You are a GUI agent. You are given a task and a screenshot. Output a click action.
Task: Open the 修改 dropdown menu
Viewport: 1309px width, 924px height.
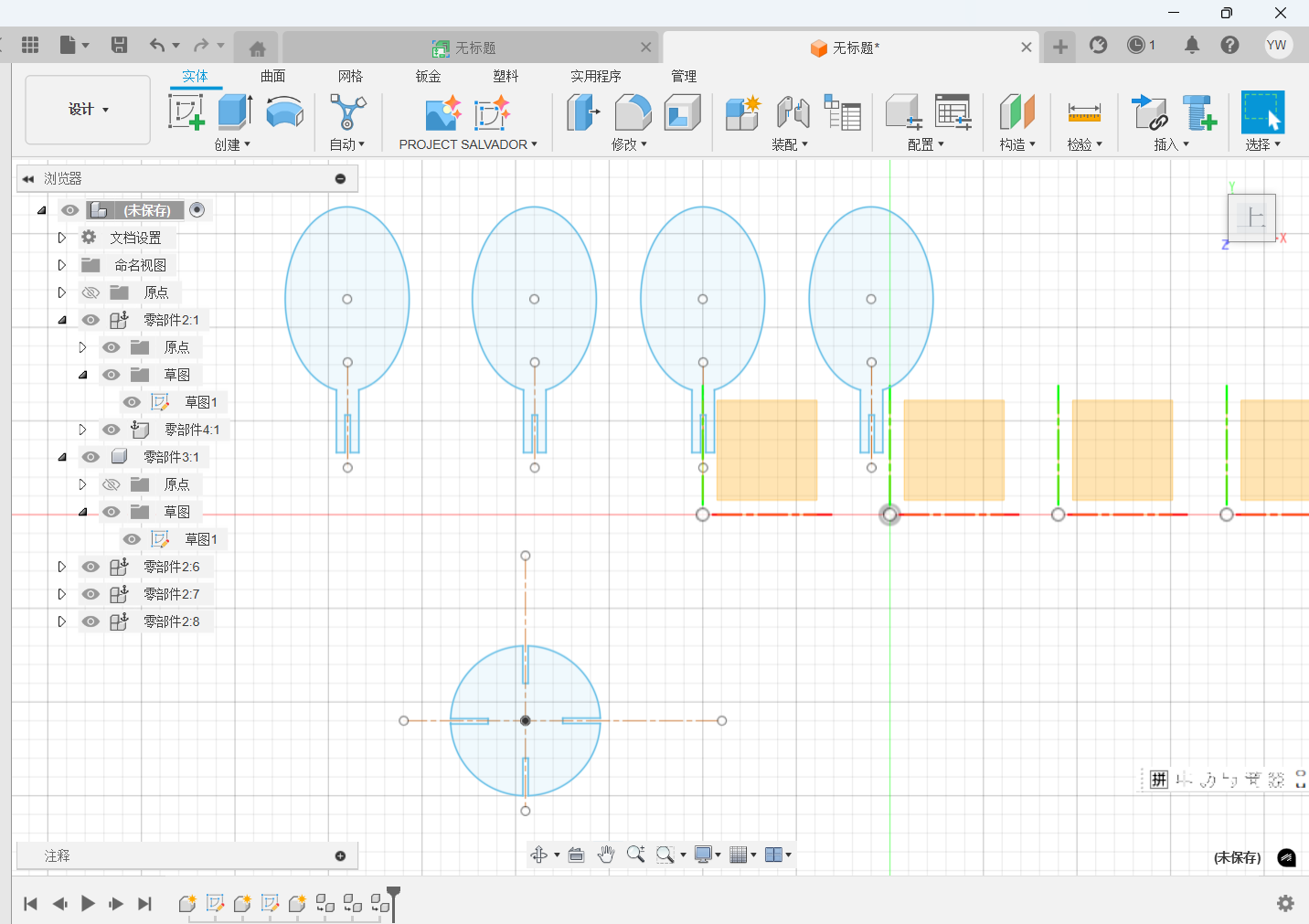[629, 144]
